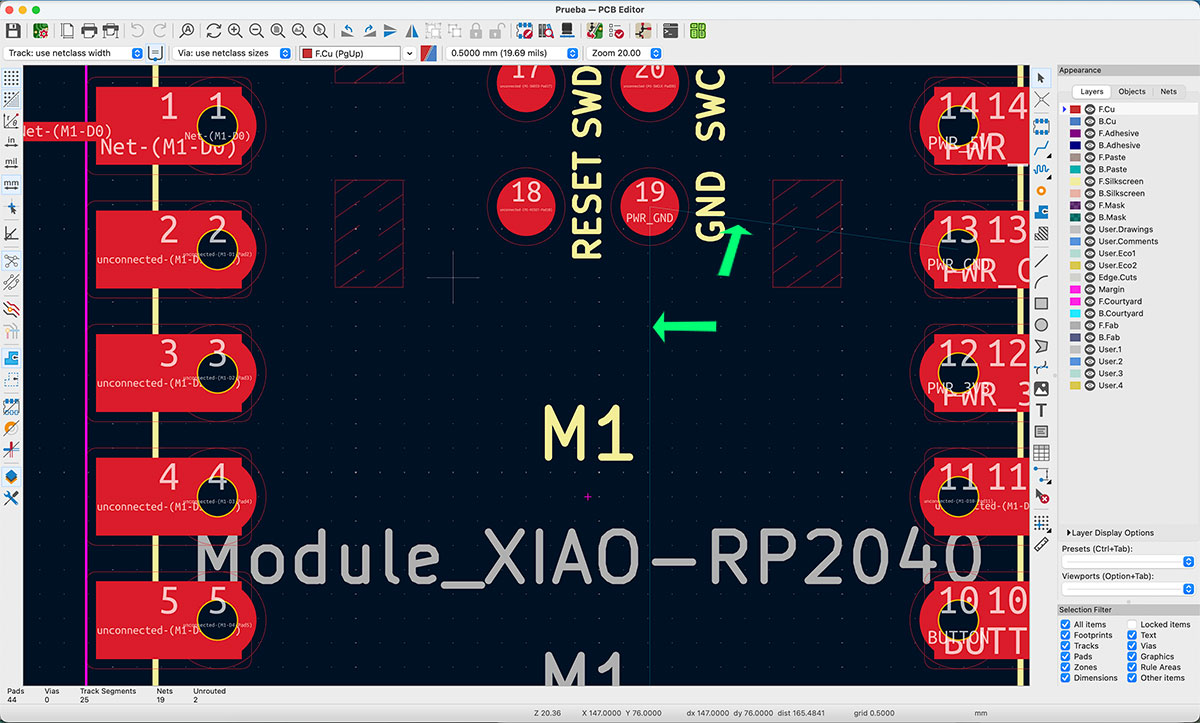Toggle the F.Cu layer visibility eye
Screen dimensions: 1200x723
(x=1089, y=109)
